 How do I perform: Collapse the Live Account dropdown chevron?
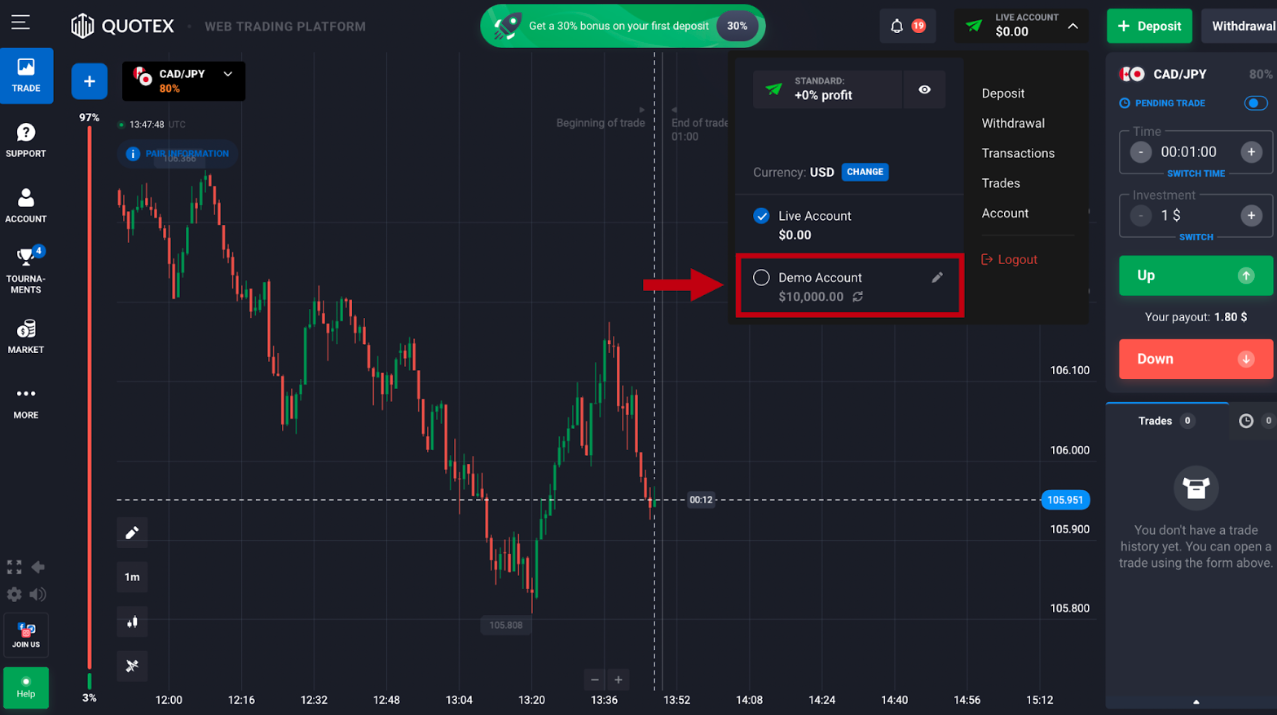(1073, 26)
